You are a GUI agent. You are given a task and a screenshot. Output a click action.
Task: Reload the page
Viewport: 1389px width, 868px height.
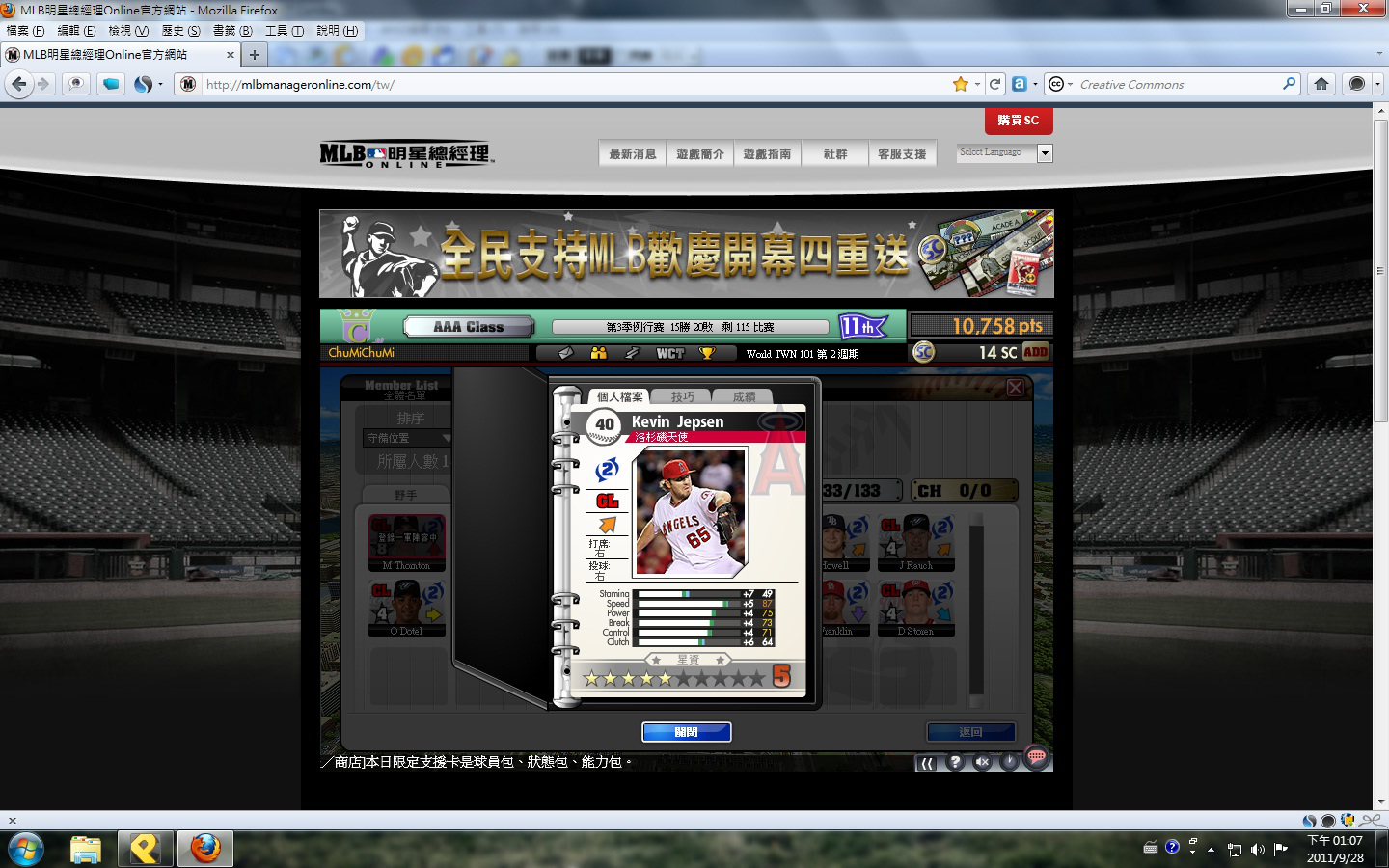coord(994,85)
